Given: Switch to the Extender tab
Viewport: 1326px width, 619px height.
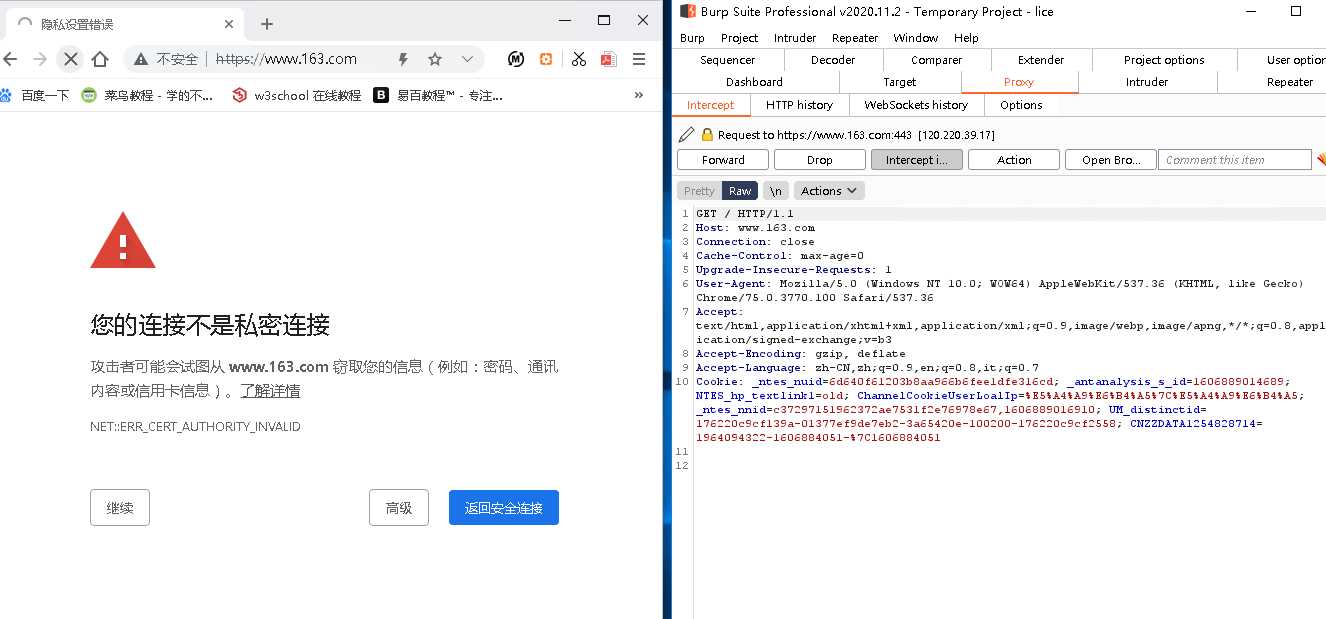Looking at the screenshot, I should 1041,60.
